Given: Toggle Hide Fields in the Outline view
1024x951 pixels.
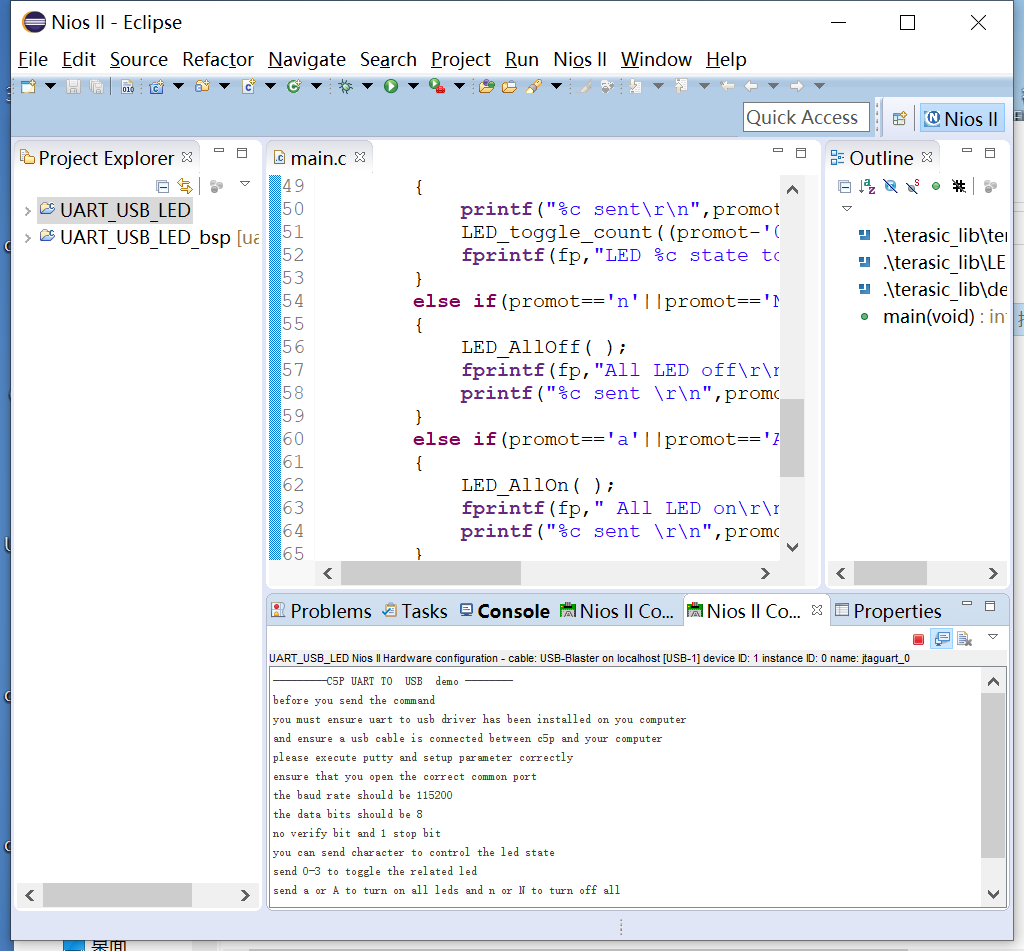Looking at the screenshot, I should tap(890, 187).
